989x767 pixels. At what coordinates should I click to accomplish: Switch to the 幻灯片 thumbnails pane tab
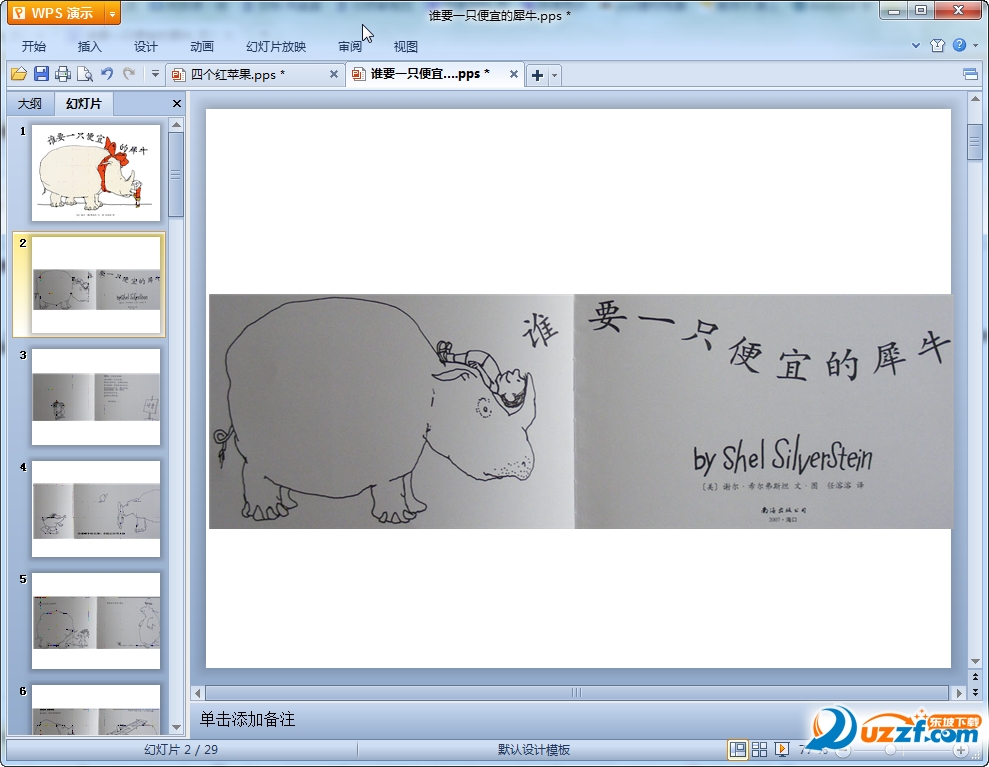(x=83, y=103)
